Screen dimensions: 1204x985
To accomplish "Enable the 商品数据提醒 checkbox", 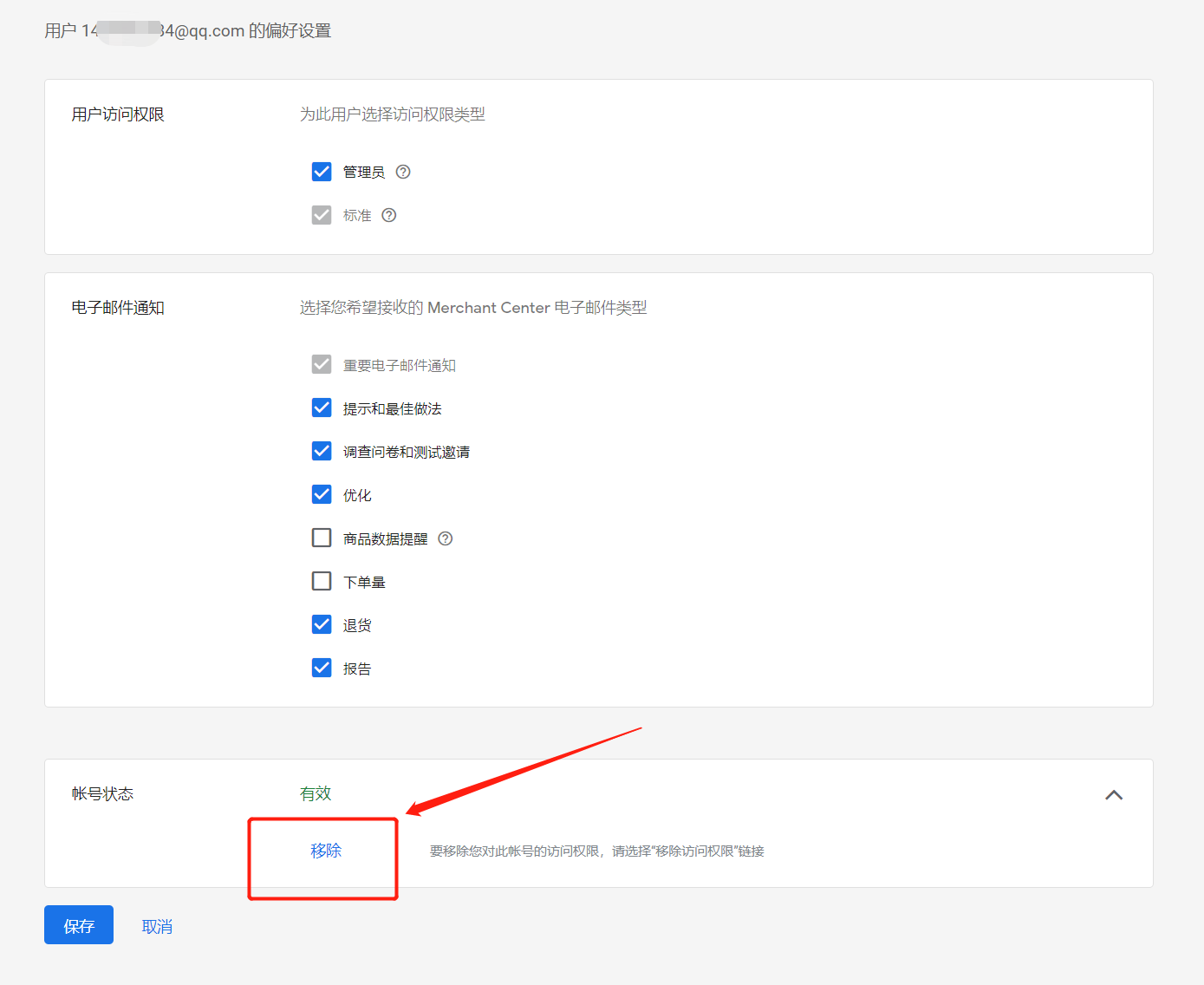I will tap(322, 538).
